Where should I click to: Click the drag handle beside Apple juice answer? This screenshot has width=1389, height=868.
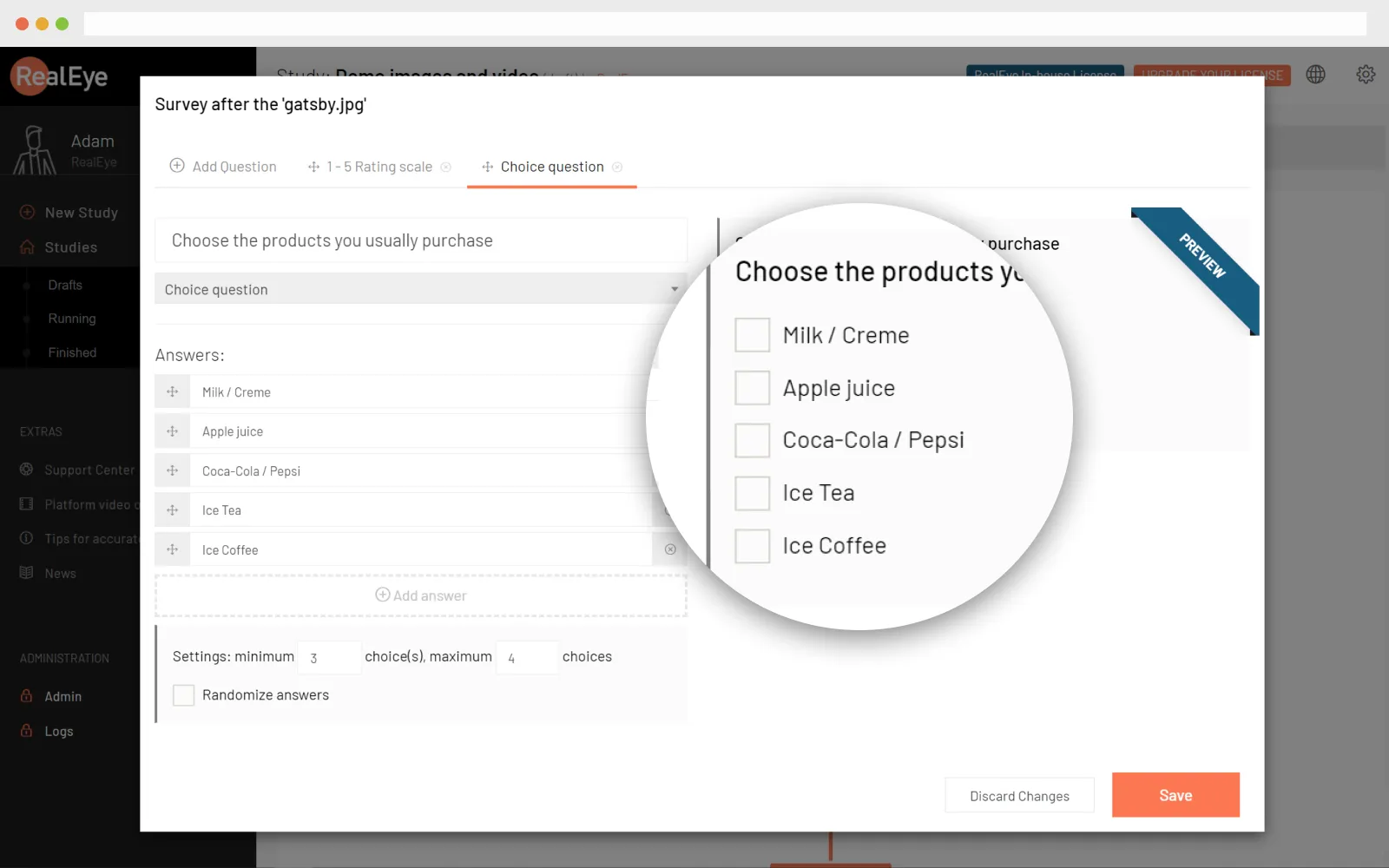(x=173, y=431)
